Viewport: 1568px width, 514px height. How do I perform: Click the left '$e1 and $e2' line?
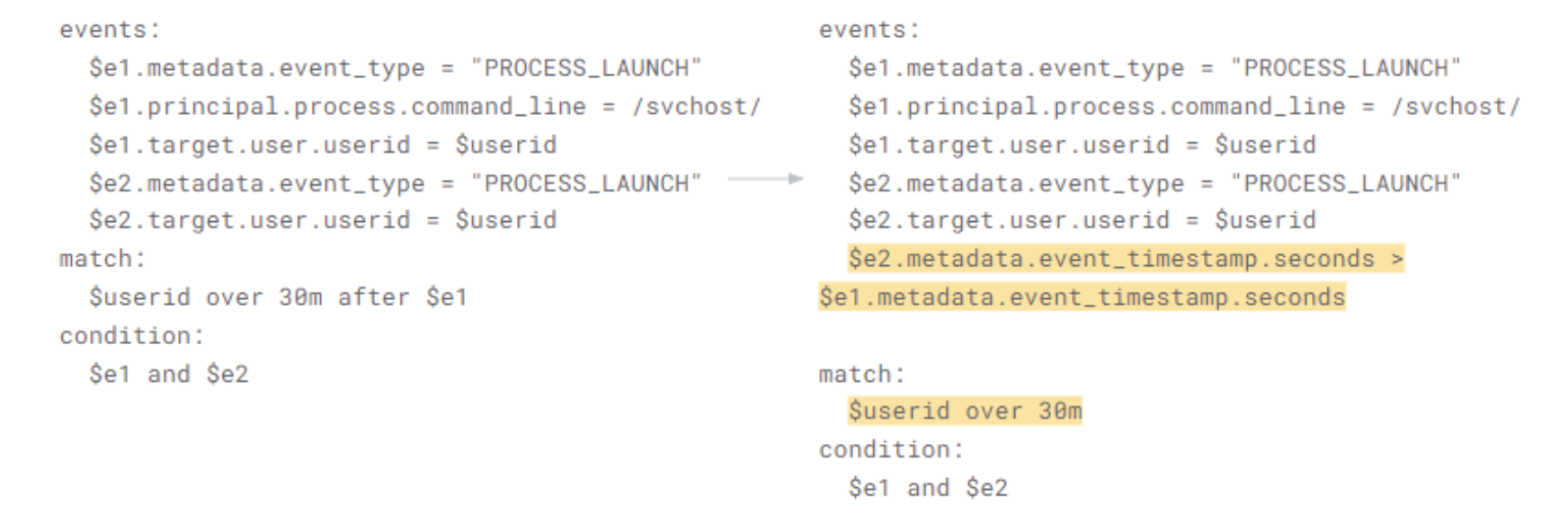(168, 374)
